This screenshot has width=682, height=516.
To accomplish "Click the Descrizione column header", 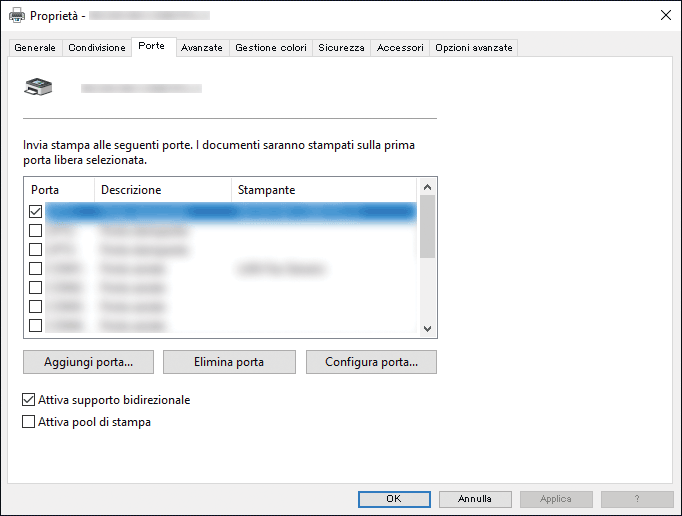I will 163,190.
